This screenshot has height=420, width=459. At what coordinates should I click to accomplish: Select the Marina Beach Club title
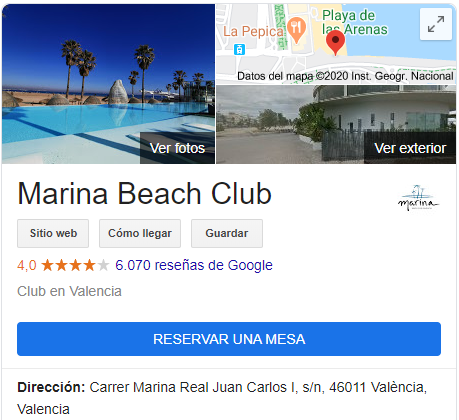coord(145,194)
